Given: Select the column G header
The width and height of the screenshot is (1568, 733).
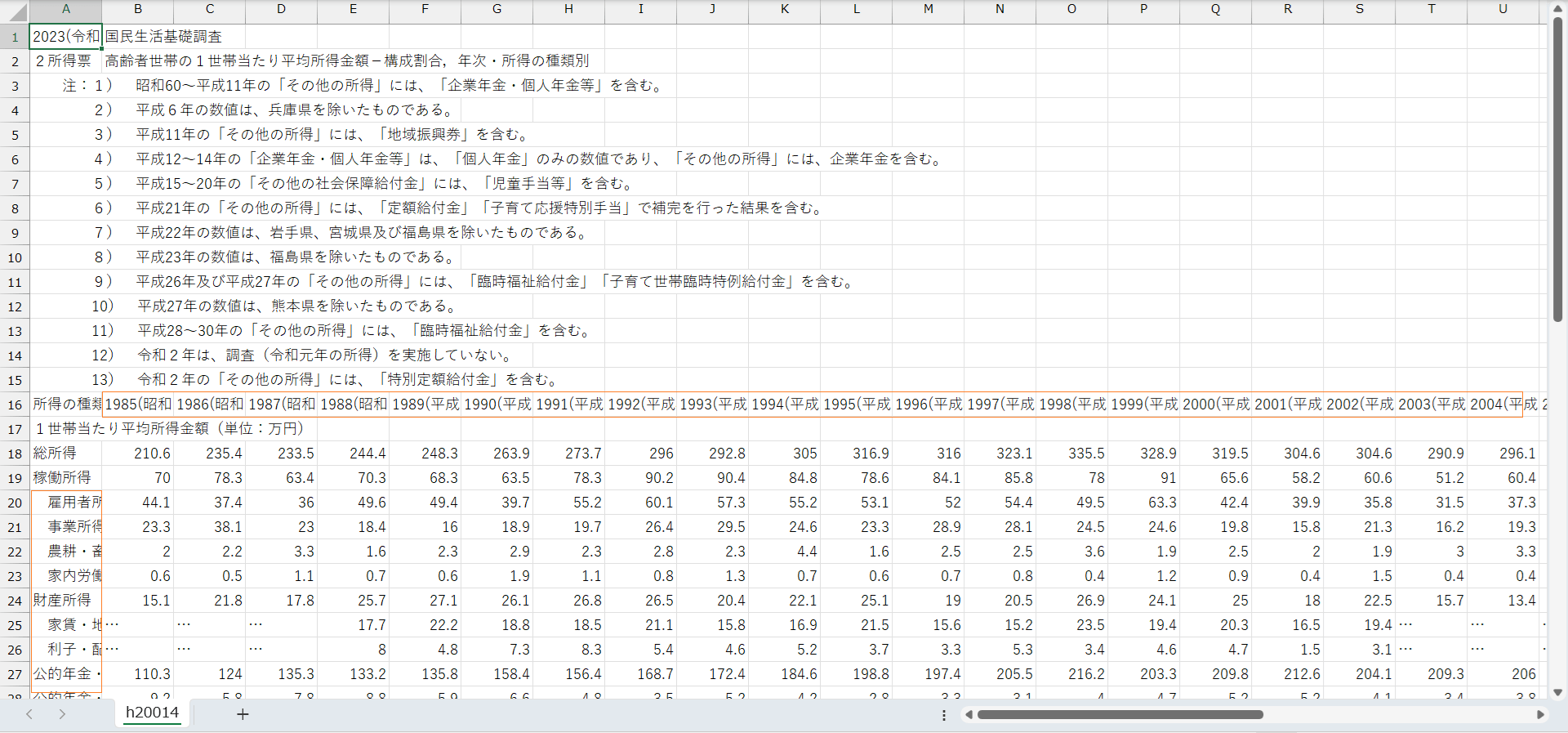Looking at the screenshot, I should coord(497,9).
